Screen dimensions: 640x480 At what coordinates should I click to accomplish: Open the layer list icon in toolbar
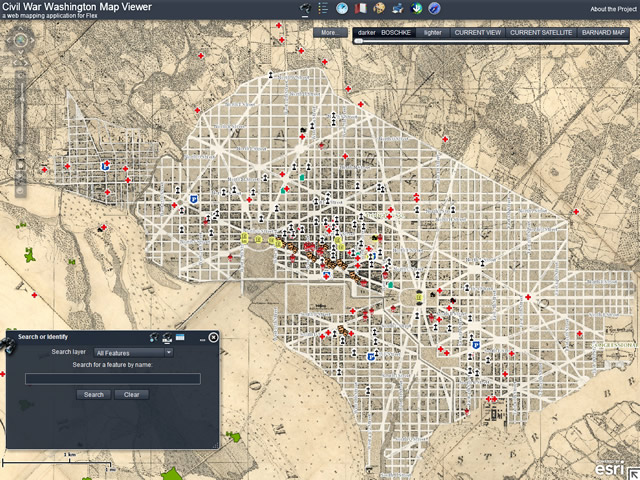point(322,8)
